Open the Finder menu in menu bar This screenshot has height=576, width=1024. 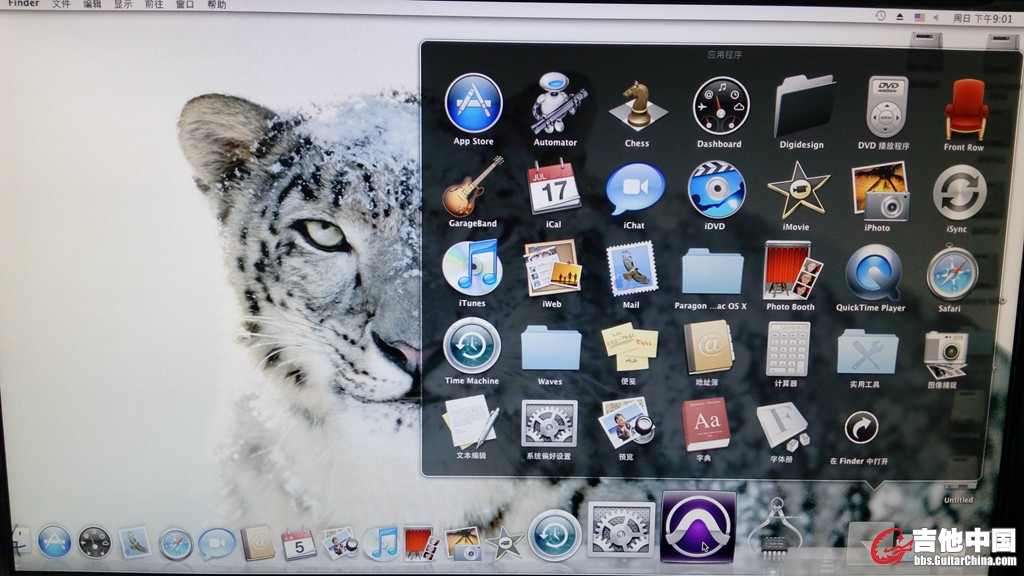[24, 3]
